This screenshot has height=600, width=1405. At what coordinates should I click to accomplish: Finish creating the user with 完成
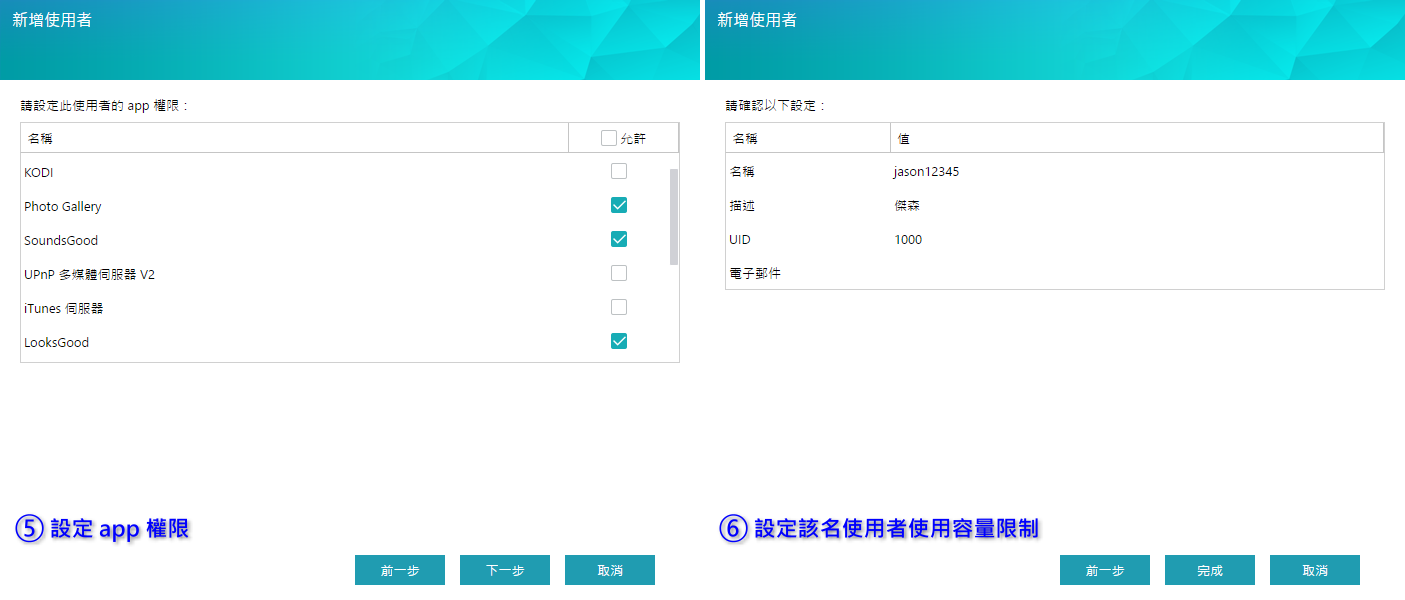click(1210, 570)
